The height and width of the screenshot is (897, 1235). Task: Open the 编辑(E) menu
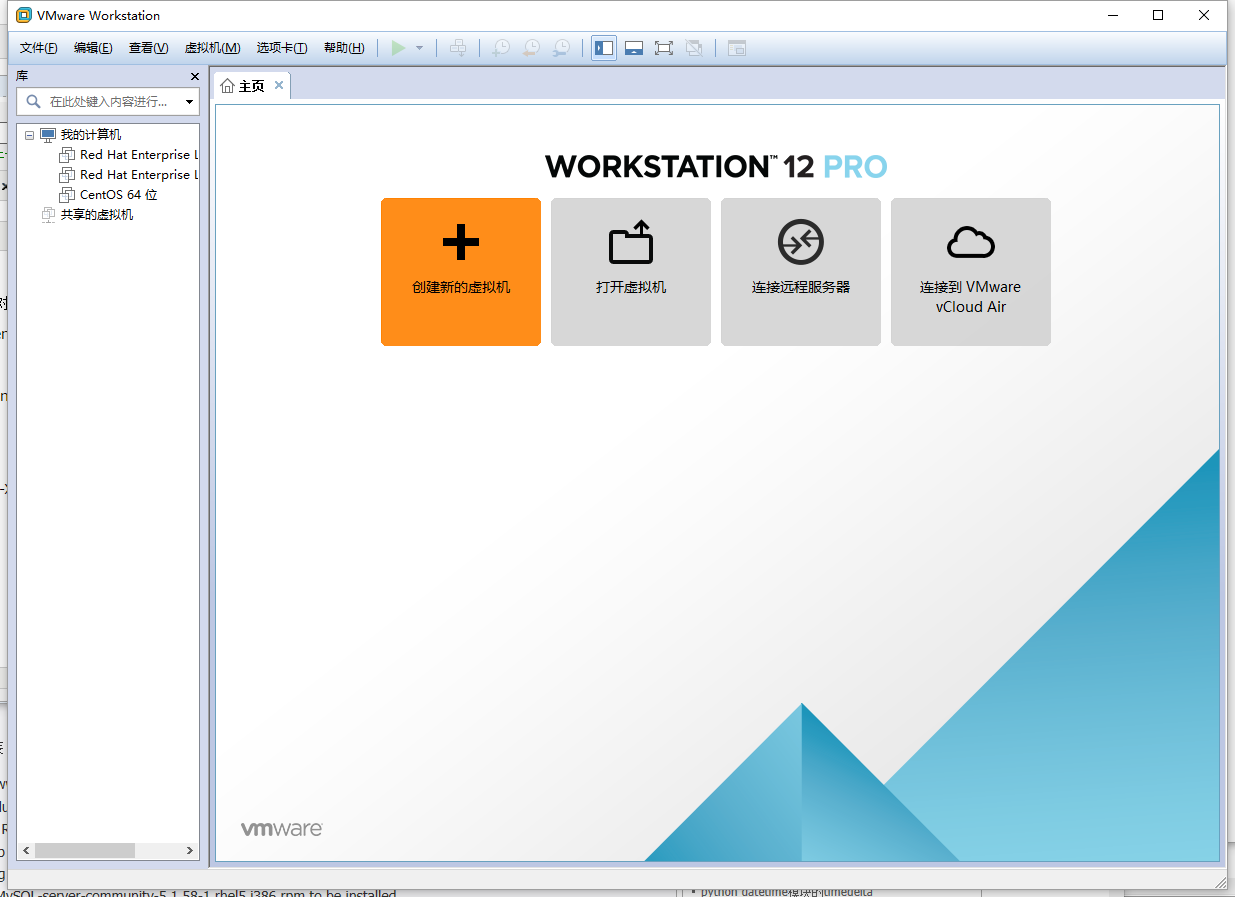(93, 48)
